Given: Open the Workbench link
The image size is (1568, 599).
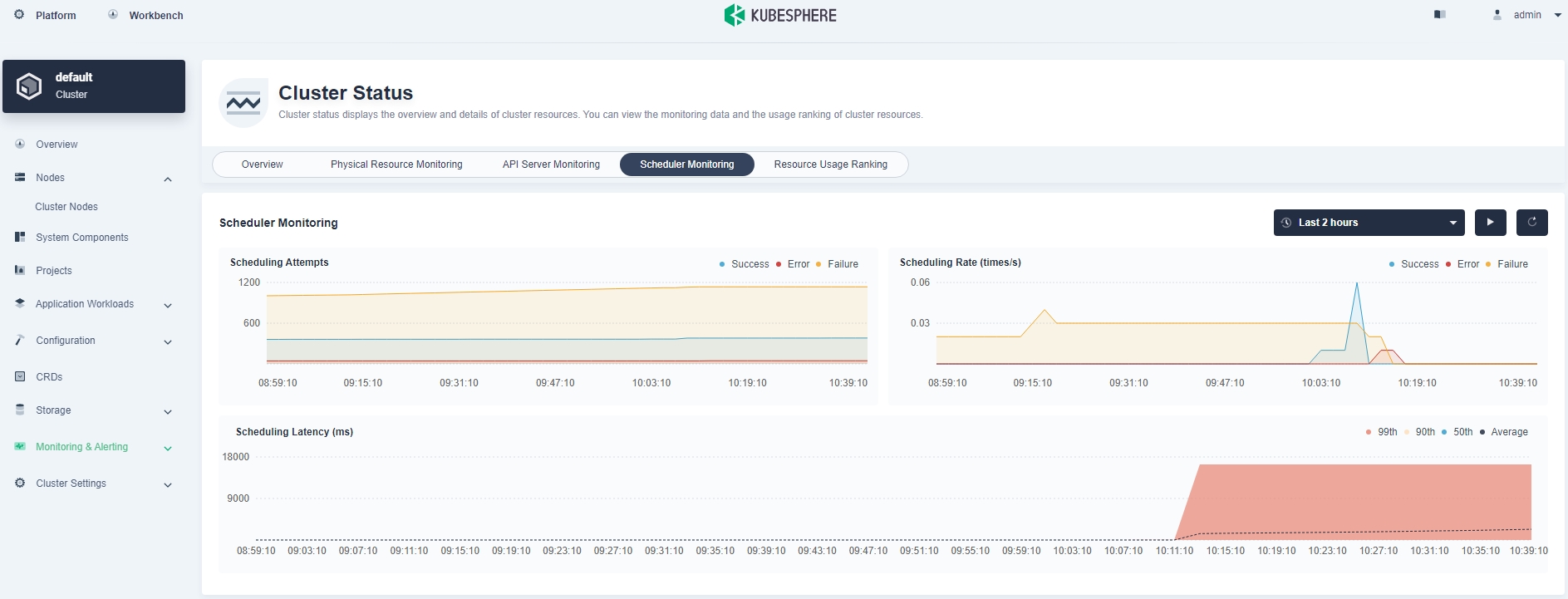Looking at the screenshot, I should [x=155, y=15].
